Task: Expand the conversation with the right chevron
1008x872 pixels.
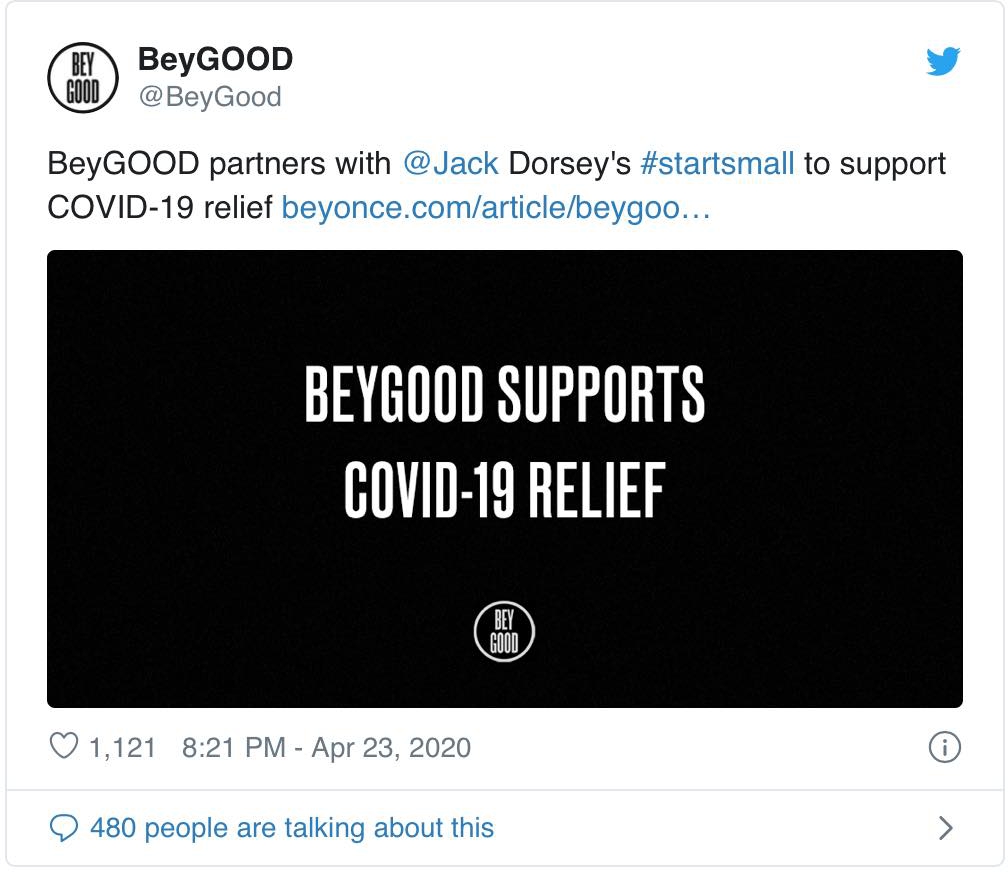Action: 945,828
